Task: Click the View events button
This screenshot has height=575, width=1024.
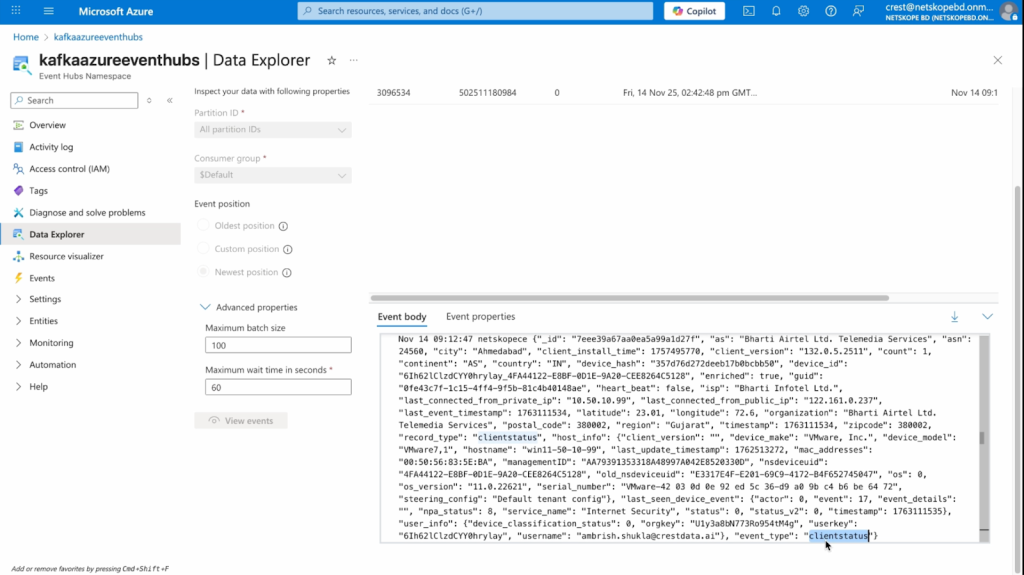Action: pyautogui.click(x=241, y=421)
